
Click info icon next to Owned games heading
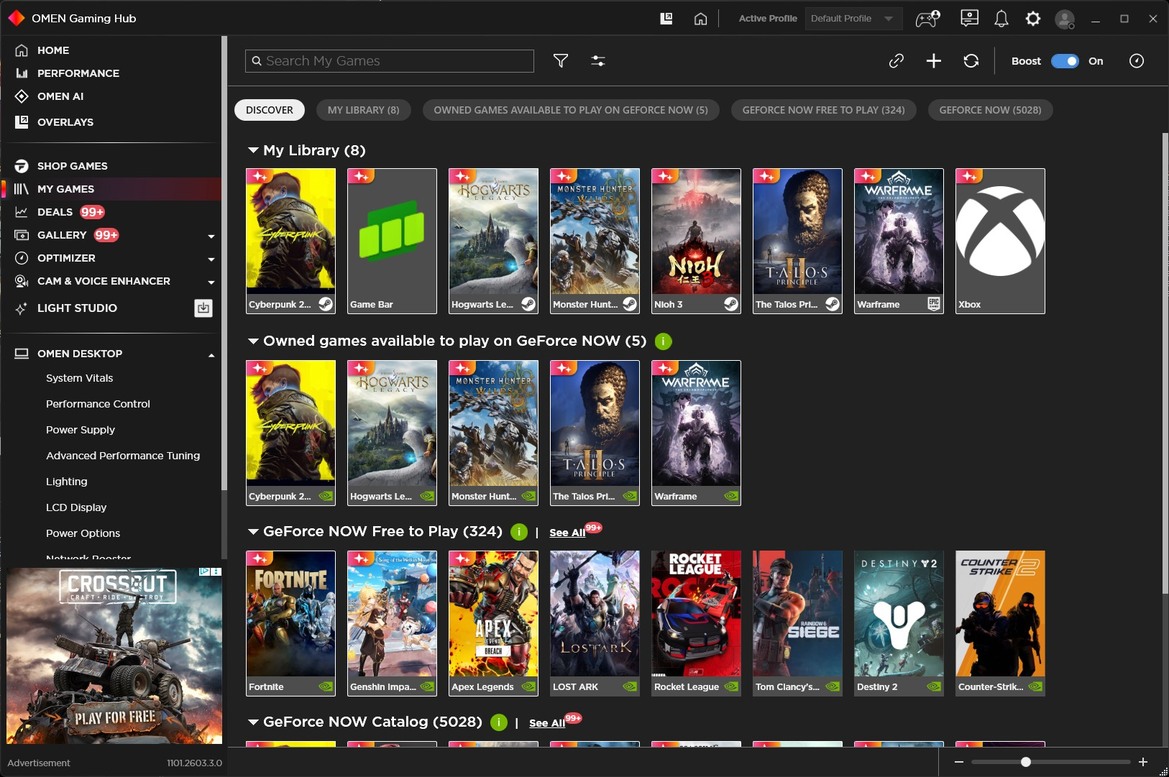point(663,342)
